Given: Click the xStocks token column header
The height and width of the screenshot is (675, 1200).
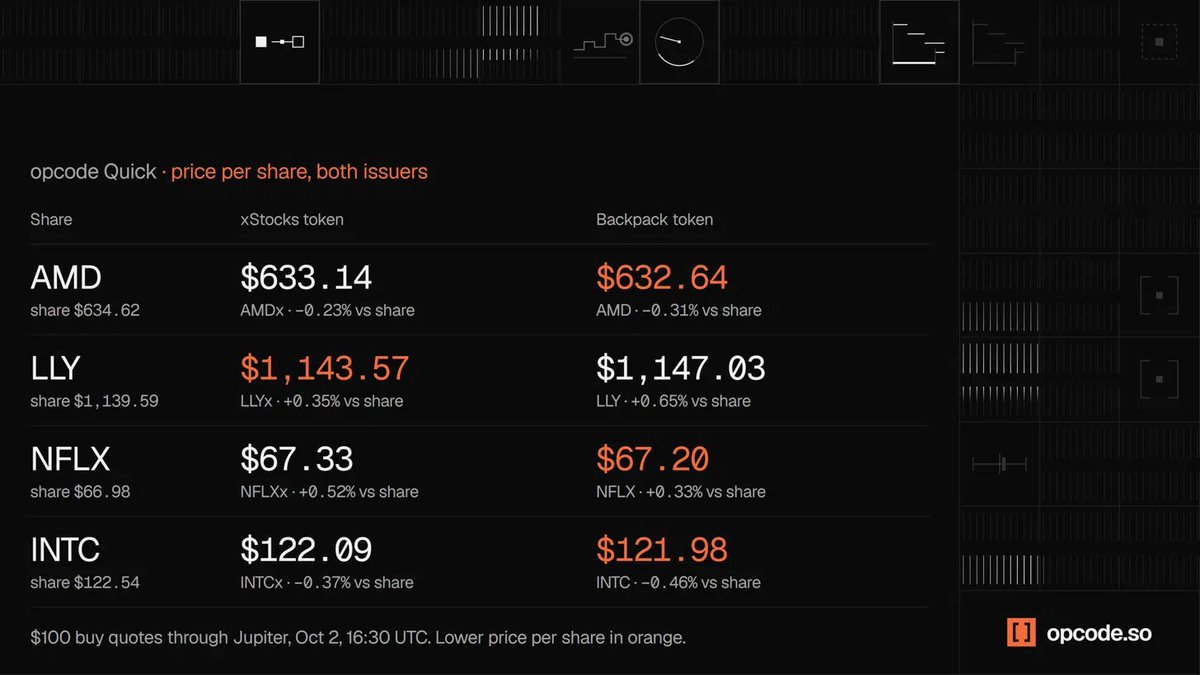Looking at the screenshot, I should click(292, 219).
